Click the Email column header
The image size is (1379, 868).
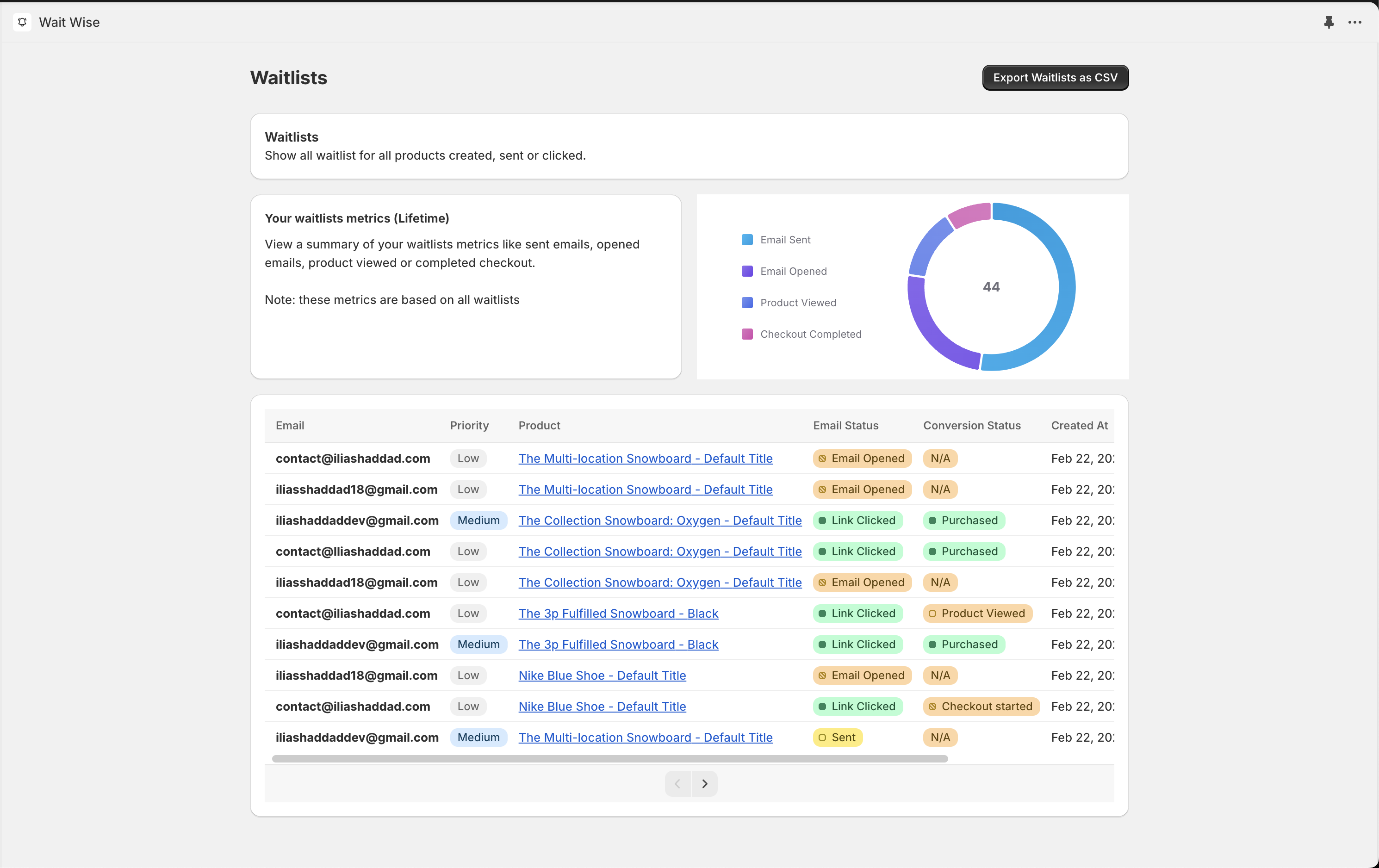click(x=290, y=425)
